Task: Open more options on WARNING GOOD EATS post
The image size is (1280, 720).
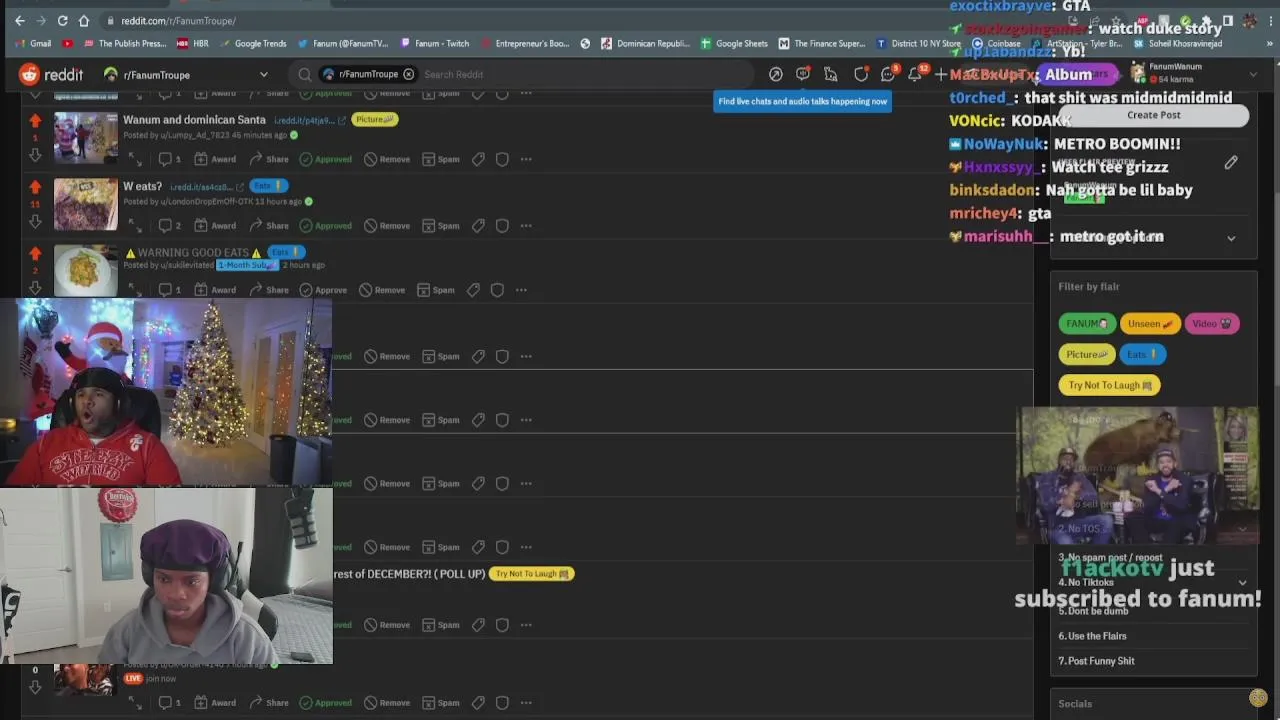Action: tap(521, 290)
